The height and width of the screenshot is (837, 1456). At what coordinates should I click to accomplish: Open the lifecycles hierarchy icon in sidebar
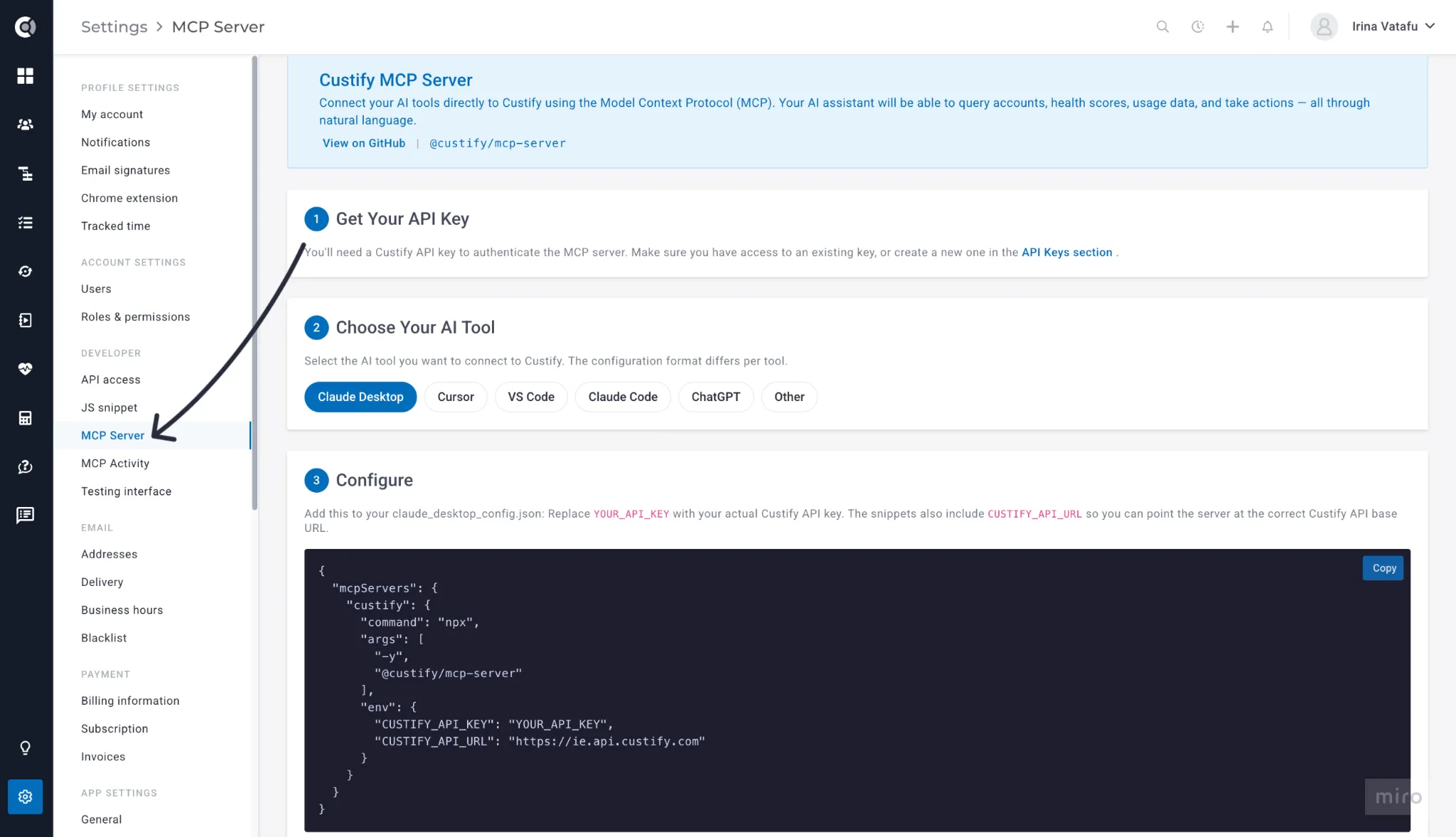26,174
